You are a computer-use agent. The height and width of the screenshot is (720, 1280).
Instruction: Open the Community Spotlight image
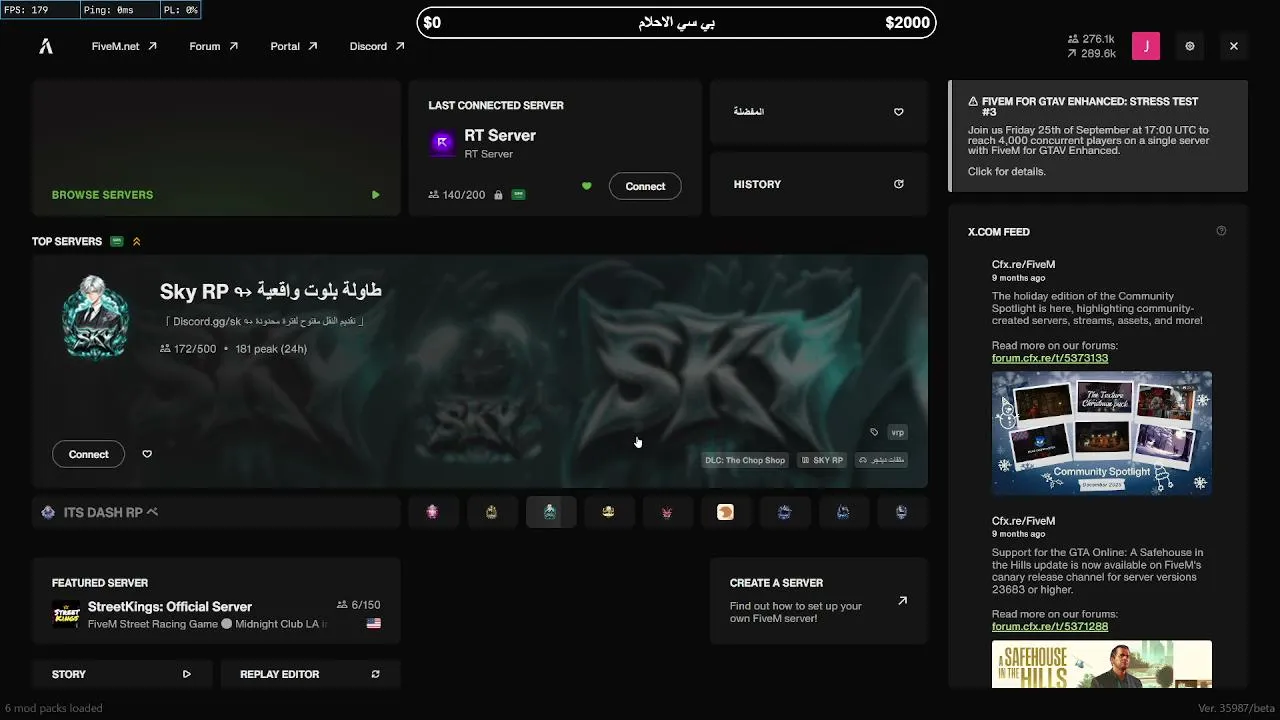[x=1102, y=433]
